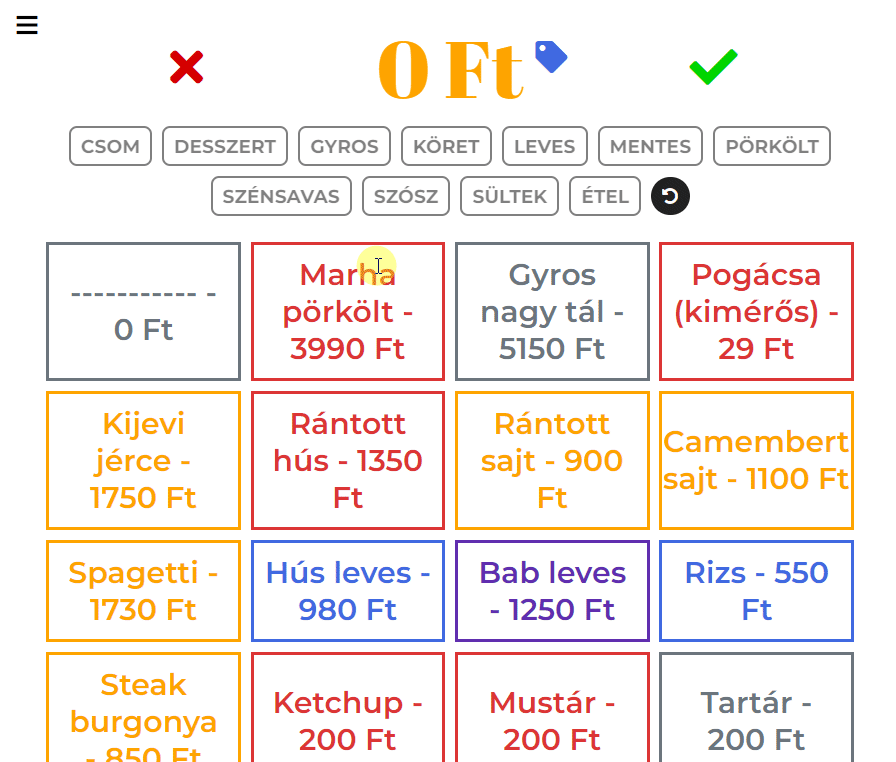
Task: Add Marha pörkölt 3990 Ft
Action: [x=348, y=311]
